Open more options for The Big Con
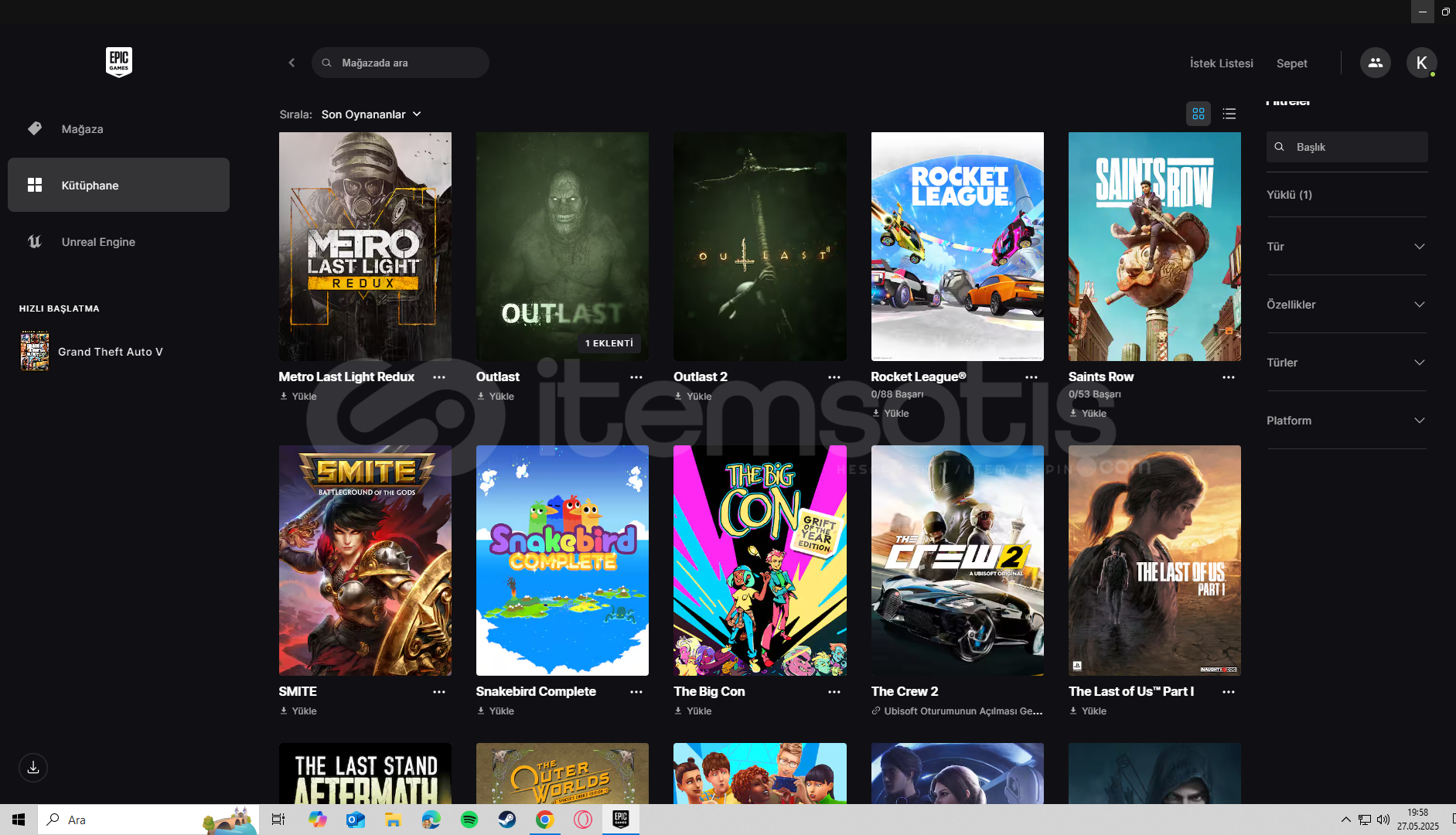 coord(834,692)
